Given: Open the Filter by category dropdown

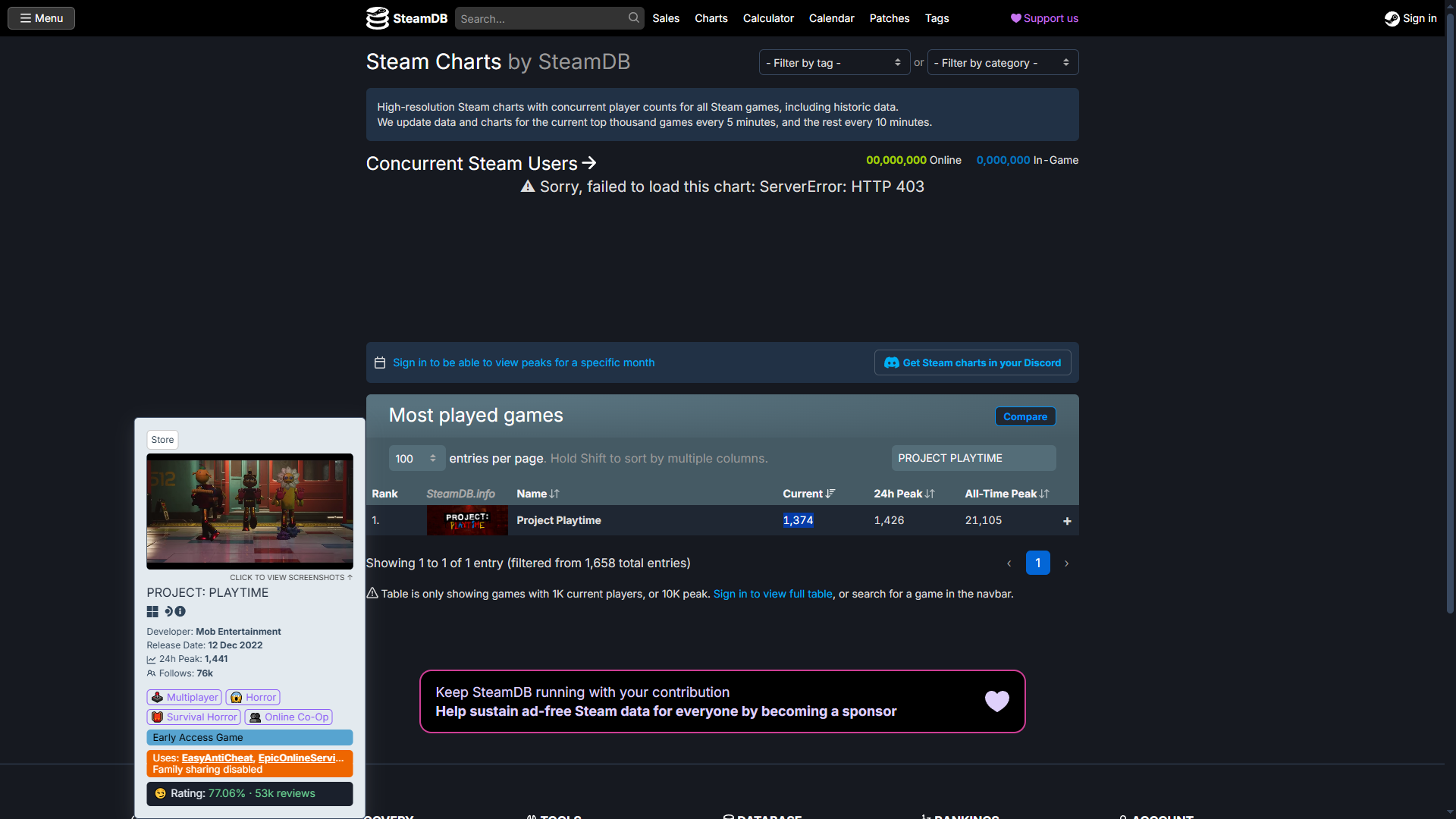Looking at the screenshot, I should (x=1002, y=63).
